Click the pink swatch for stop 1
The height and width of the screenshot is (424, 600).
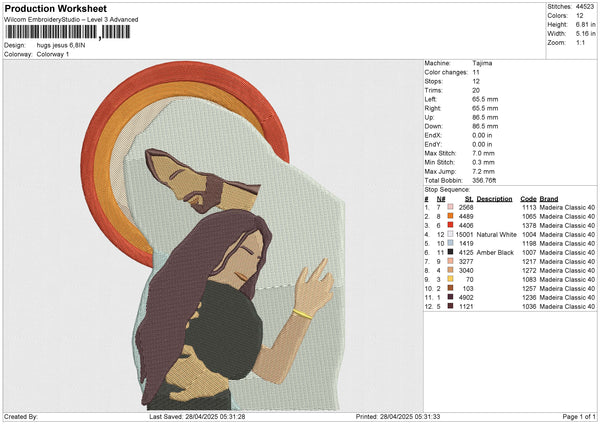(450, 207)
